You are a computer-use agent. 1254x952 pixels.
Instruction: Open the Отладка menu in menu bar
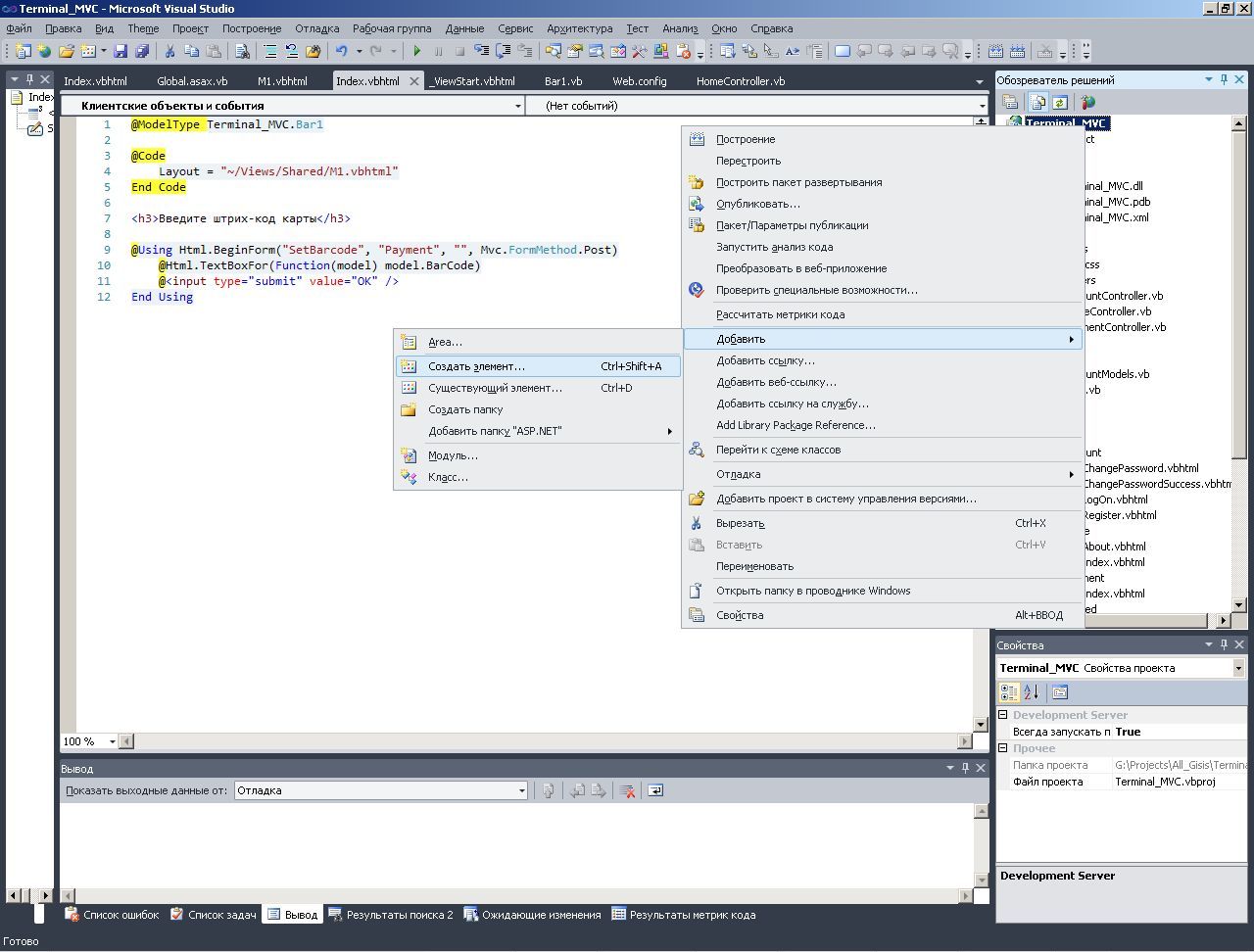coord(316,28)
